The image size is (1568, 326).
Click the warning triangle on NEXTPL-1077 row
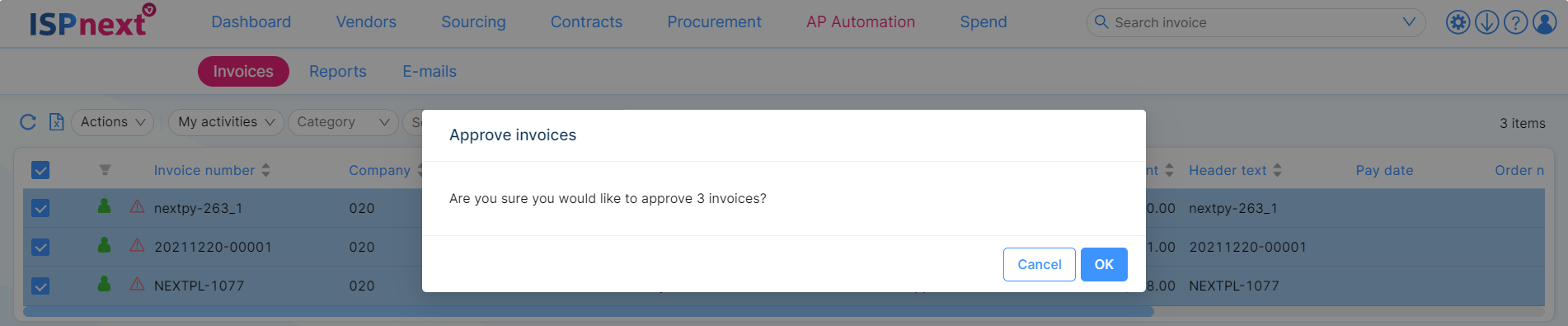click(137, 284)
